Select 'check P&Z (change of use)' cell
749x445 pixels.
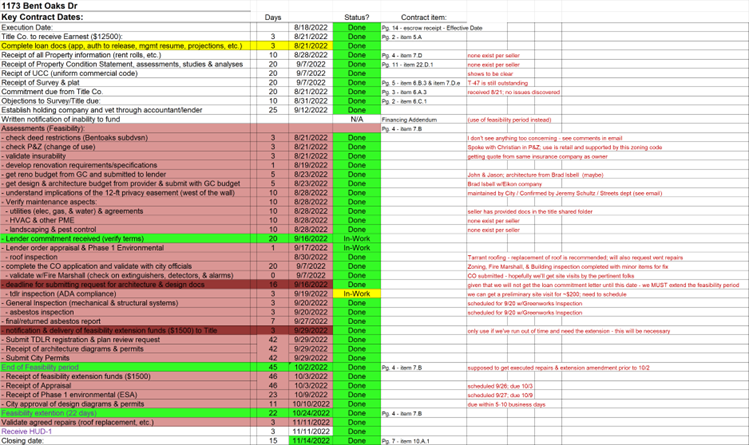click(x=125, y=147)
